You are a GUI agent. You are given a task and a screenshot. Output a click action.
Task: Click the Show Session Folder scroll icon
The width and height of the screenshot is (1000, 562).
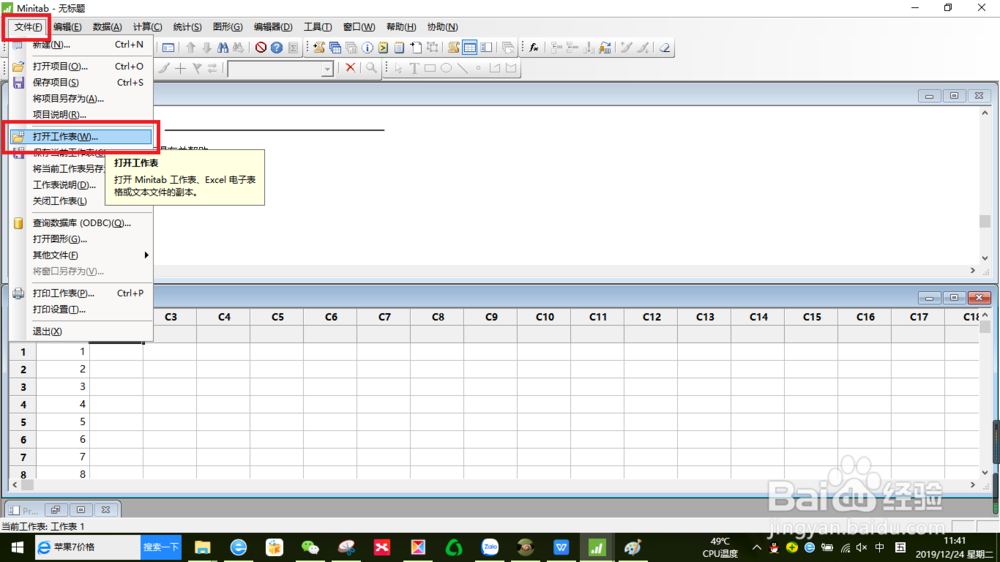319,48
